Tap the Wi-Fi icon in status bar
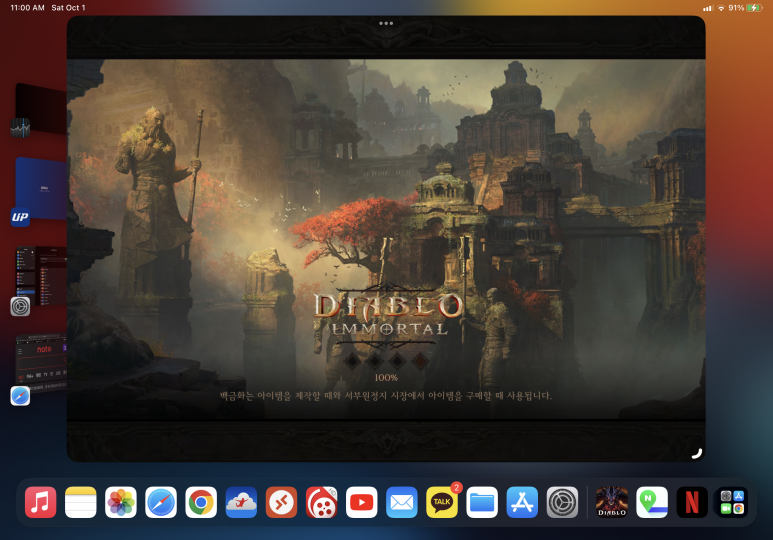 (721, 8)
